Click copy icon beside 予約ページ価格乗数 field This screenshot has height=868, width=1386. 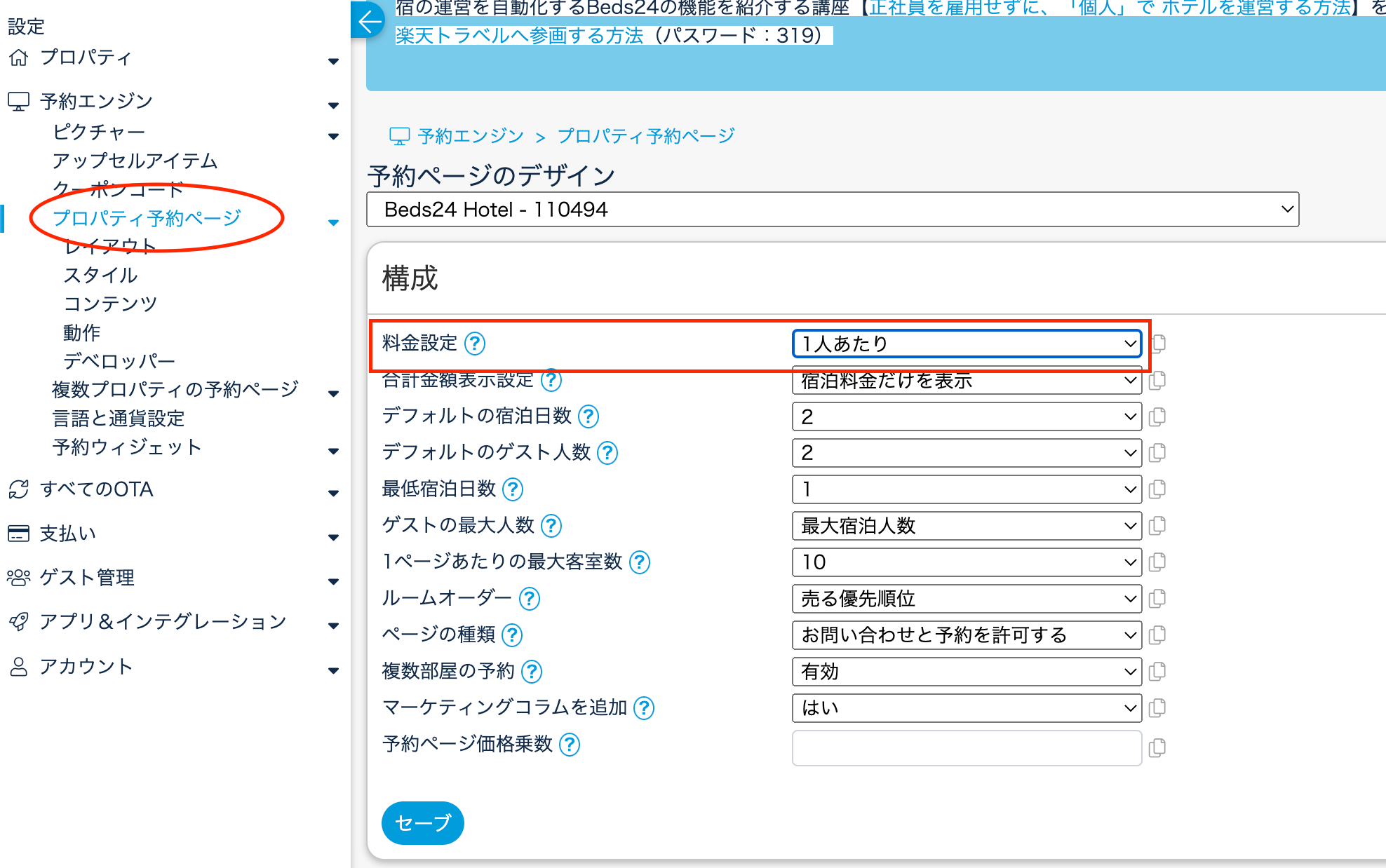coord(1157,748)
